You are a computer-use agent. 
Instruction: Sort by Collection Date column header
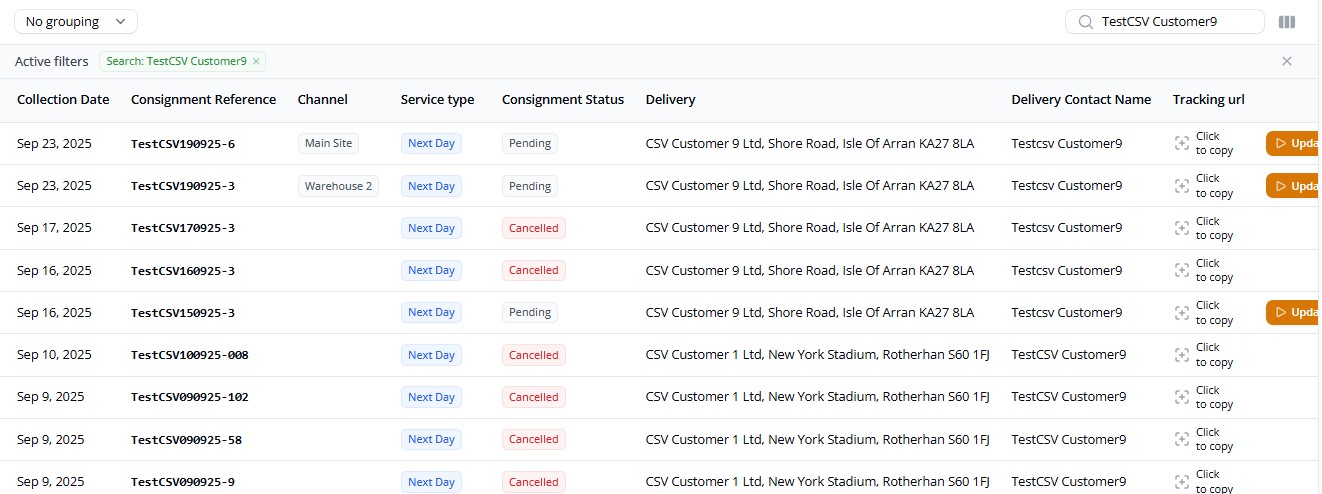(63, 100)
